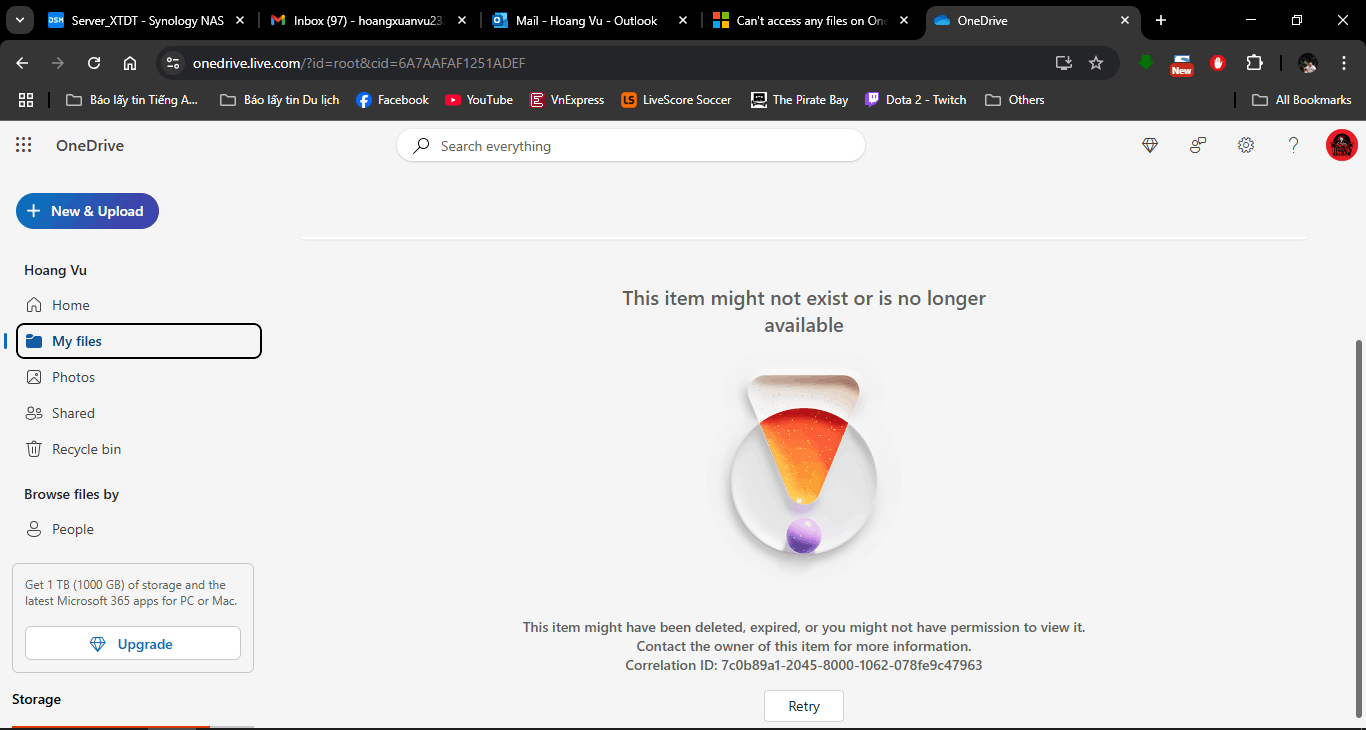Select the OneDrive browser tab
1366x730 pixels.
coord(1033,20)
